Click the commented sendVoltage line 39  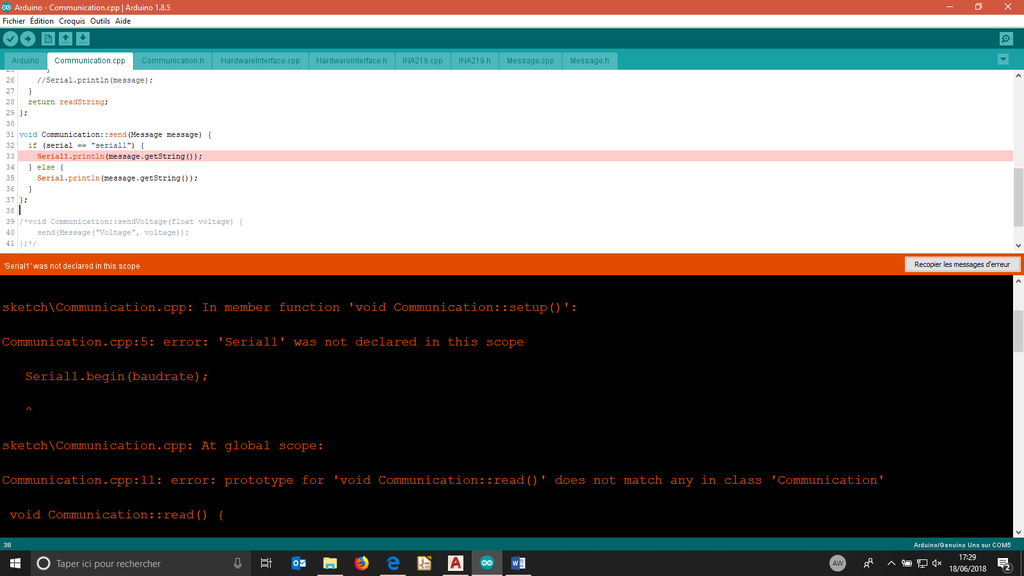coord(131,221)
